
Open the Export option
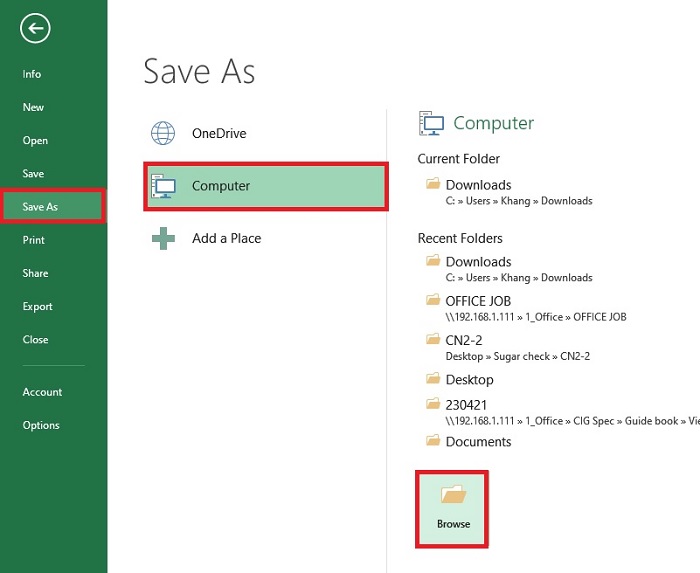click(37, 307)
